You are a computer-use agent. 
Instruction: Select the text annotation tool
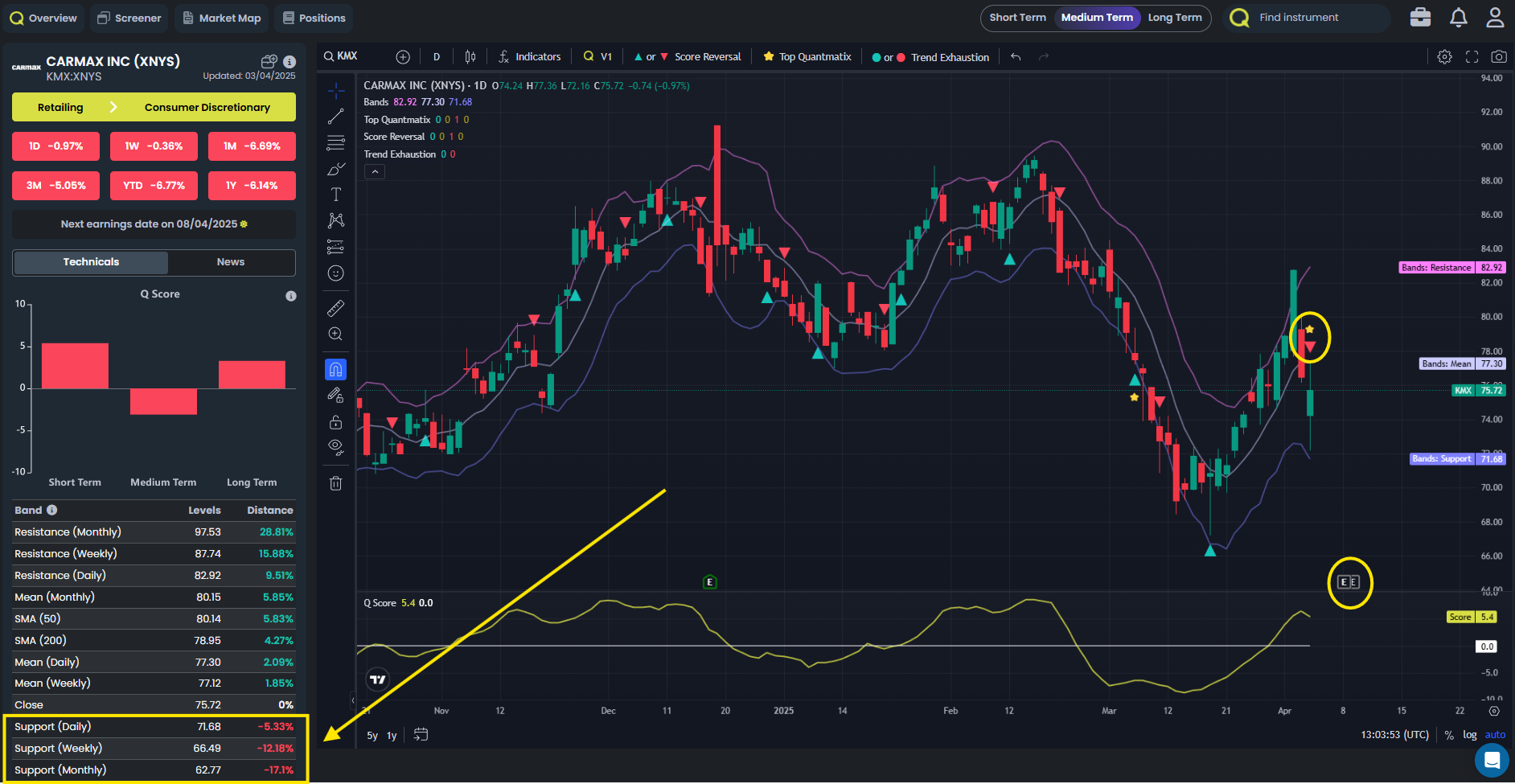(x=336, y=195)
